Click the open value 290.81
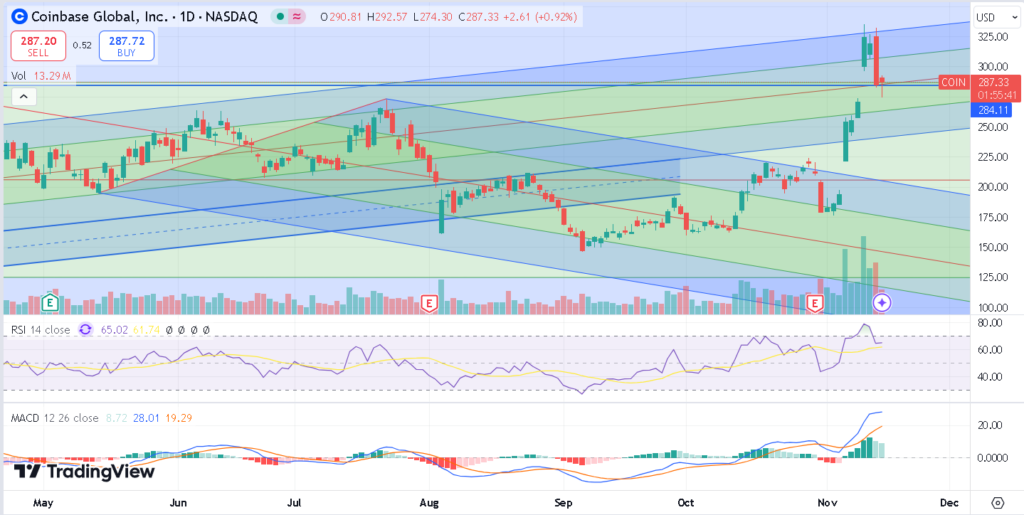Viewport: 1024px width, 515px height. click(347, 18)
